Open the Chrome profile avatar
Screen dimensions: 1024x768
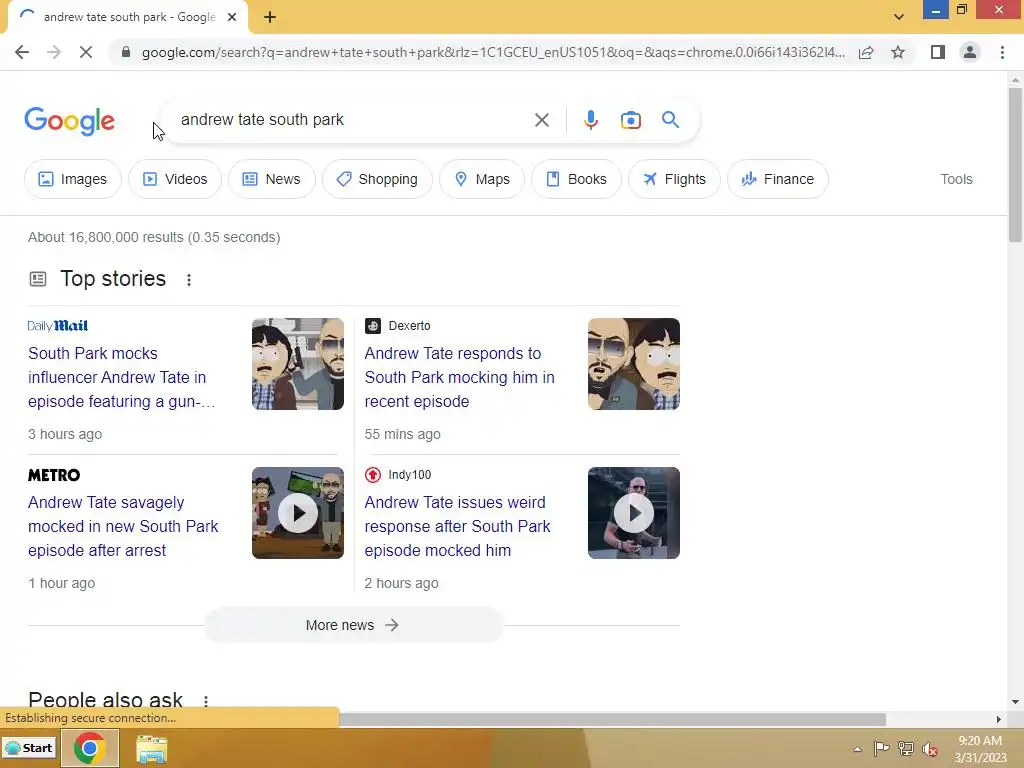970,52
